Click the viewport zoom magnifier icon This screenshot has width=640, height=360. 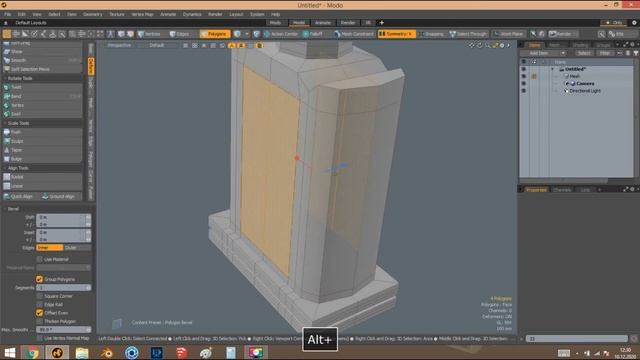coord(487,45)
